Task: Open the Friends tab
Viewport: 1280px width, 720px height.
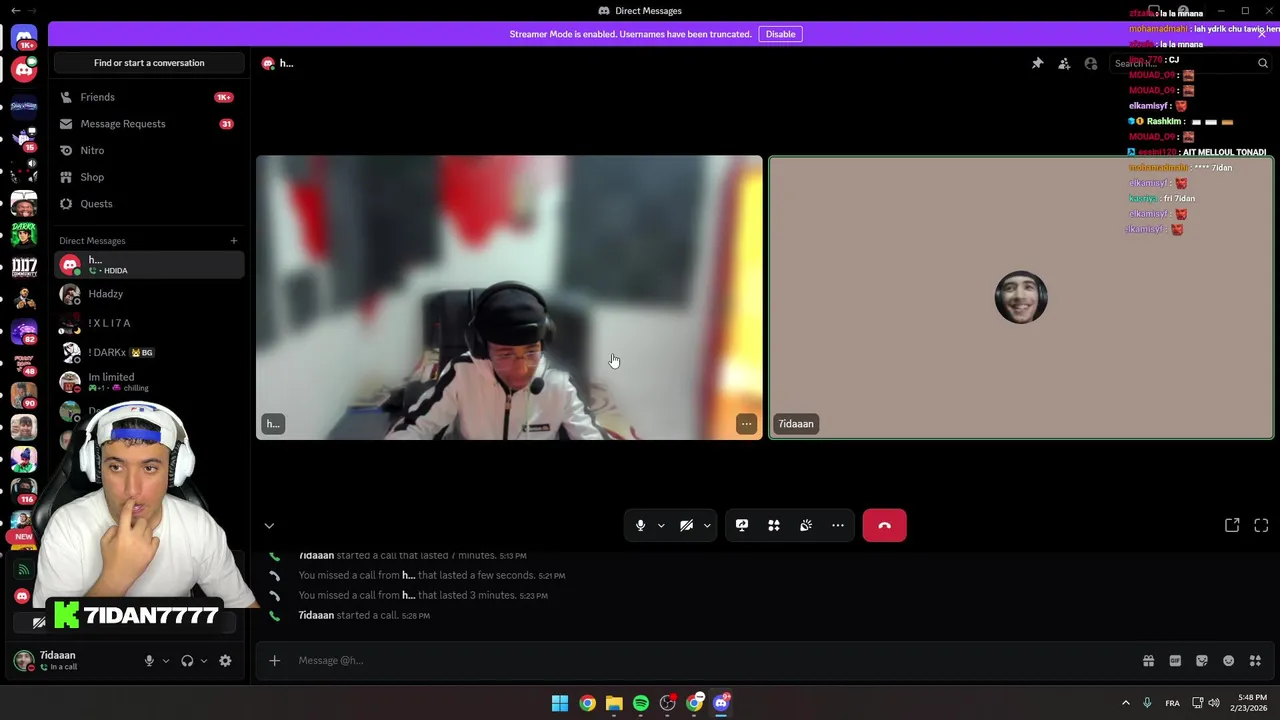Action: tap(148, 97)
